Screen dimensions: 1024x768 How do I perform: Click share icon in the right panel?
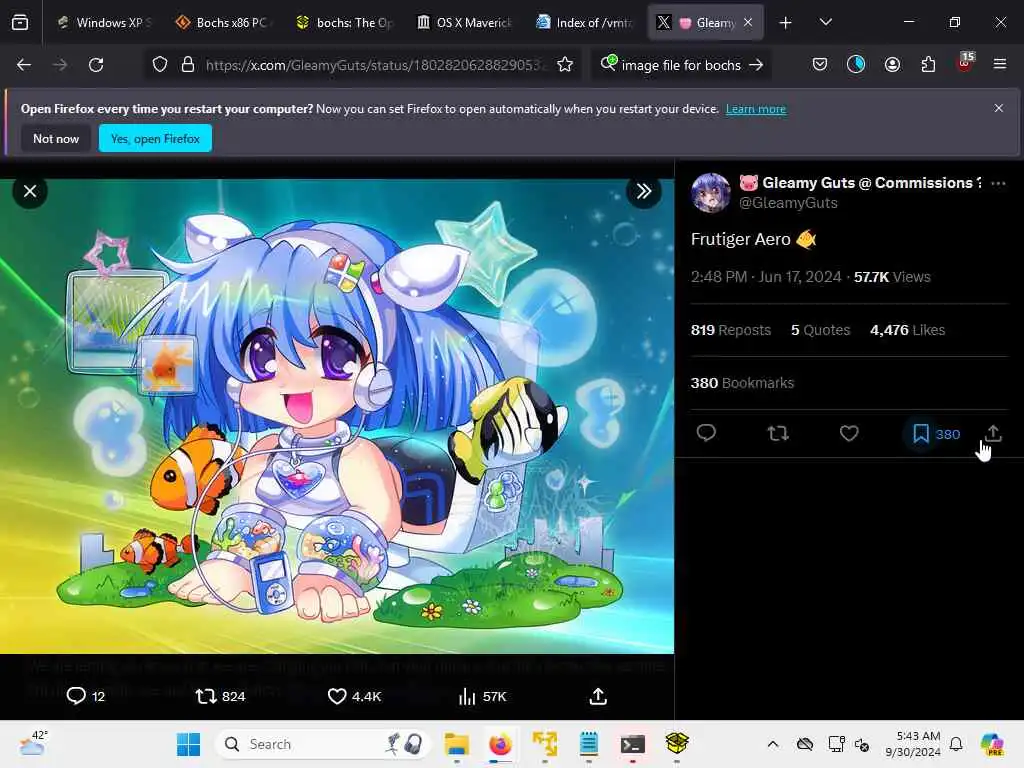coord(993,433)
